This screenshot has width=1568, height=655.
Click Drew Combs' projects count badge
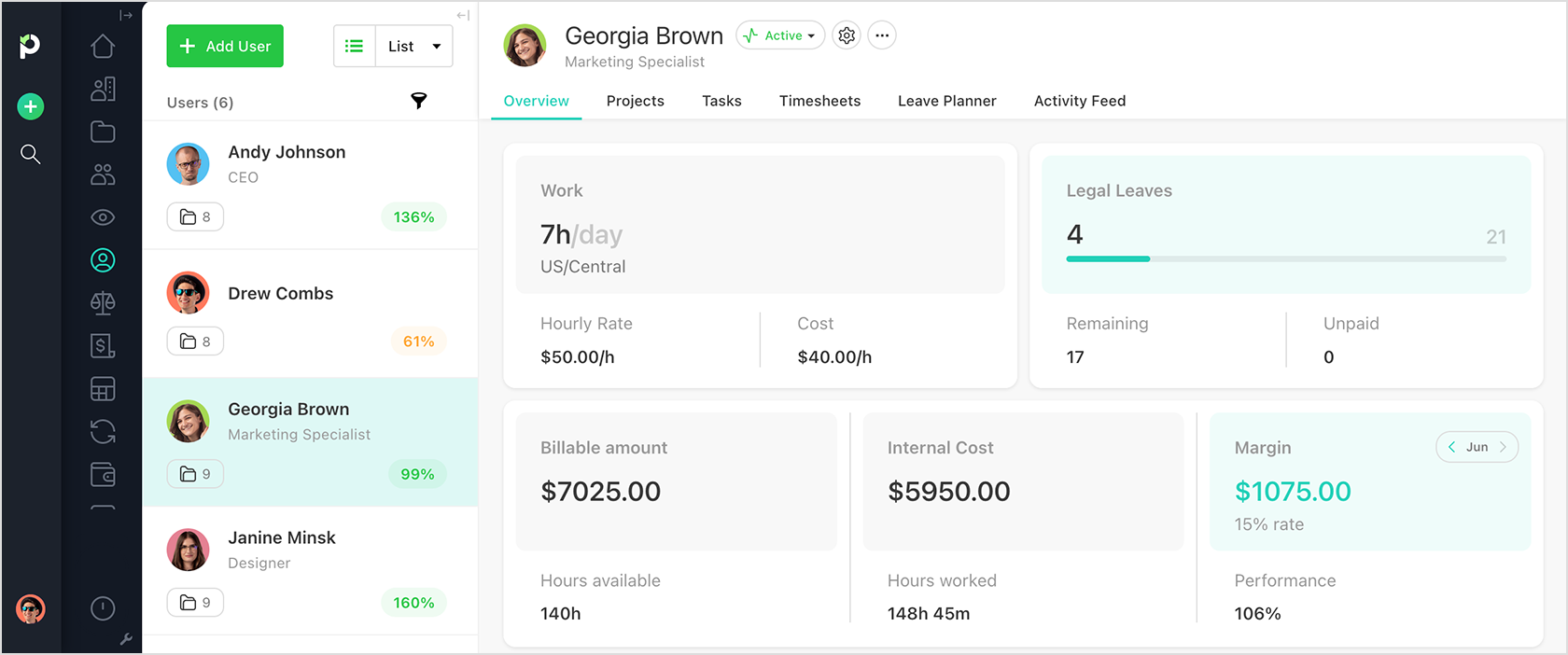[195, 341]
